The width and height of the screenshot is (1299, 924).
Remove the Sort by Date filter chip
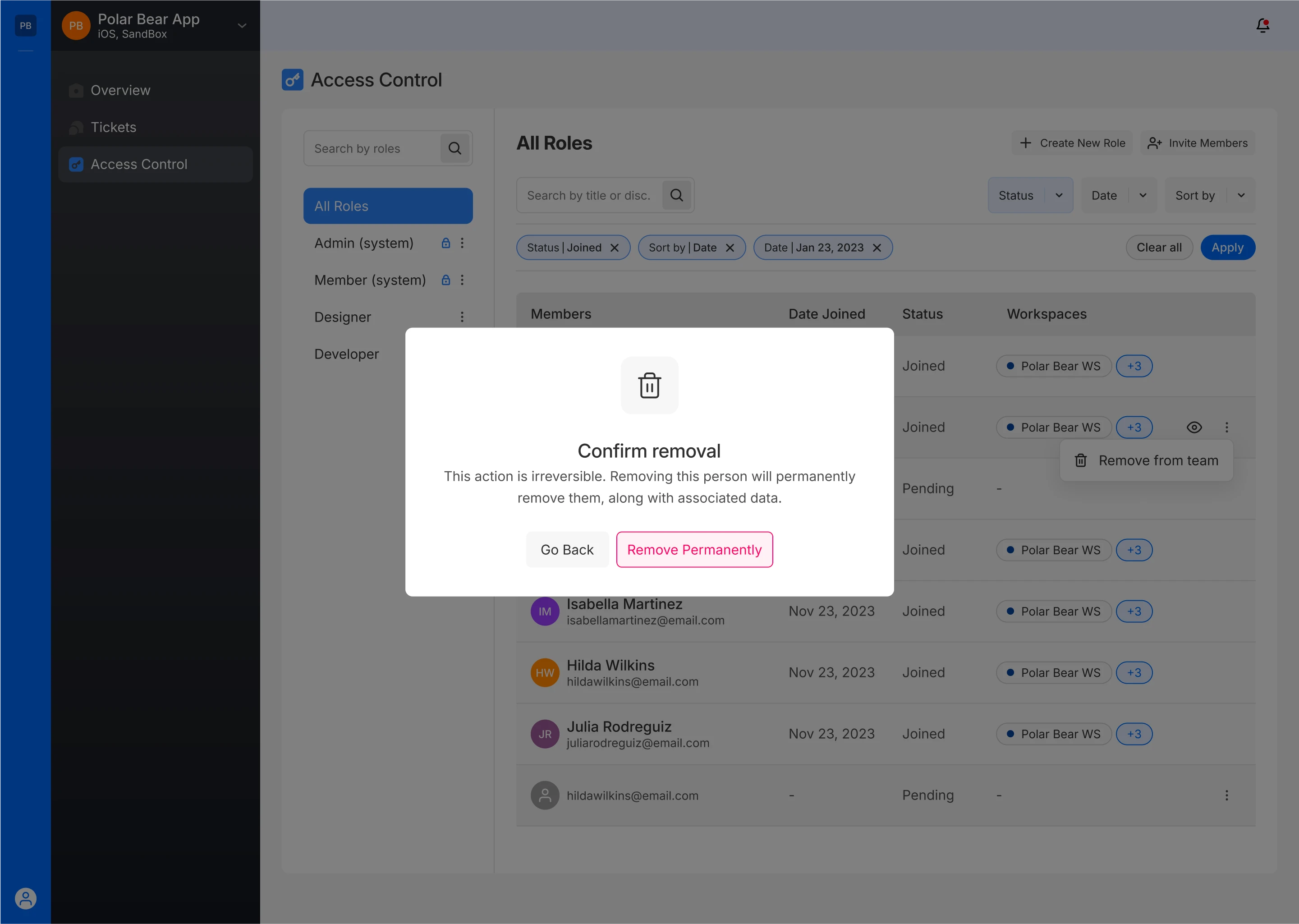730,248
